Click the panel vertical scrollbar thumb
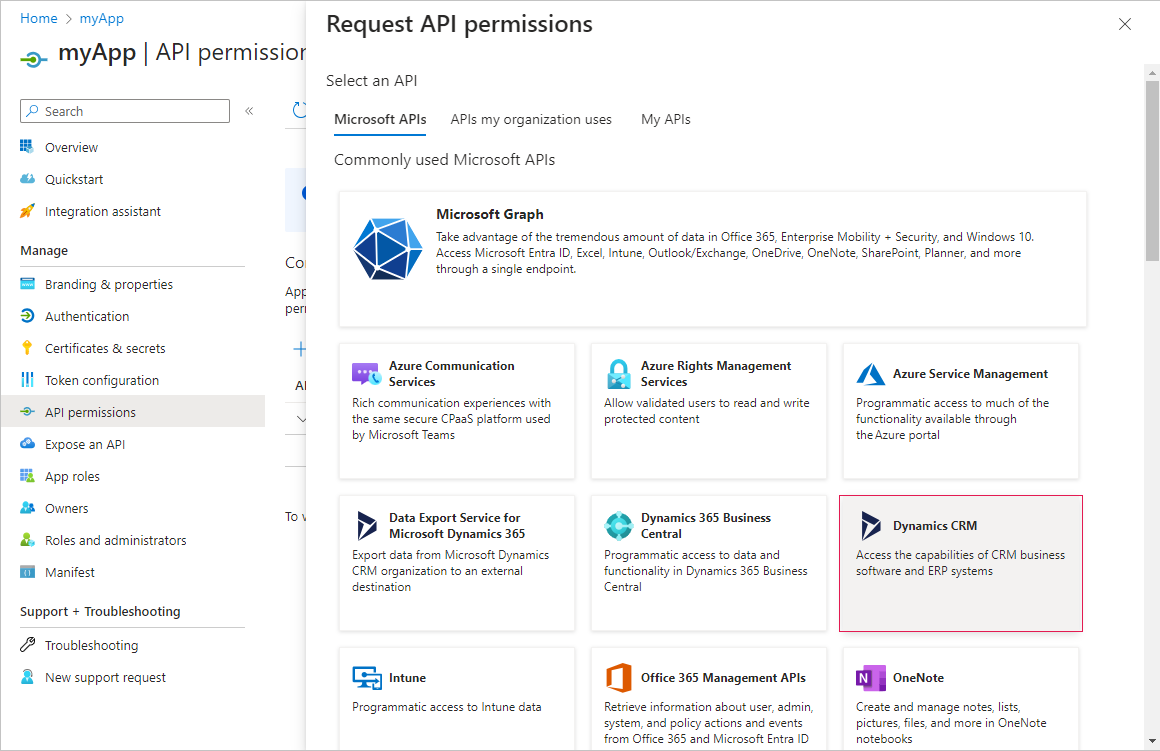Image resolution: width=1160 pixels, height=751 pixels. [1152, 170]
